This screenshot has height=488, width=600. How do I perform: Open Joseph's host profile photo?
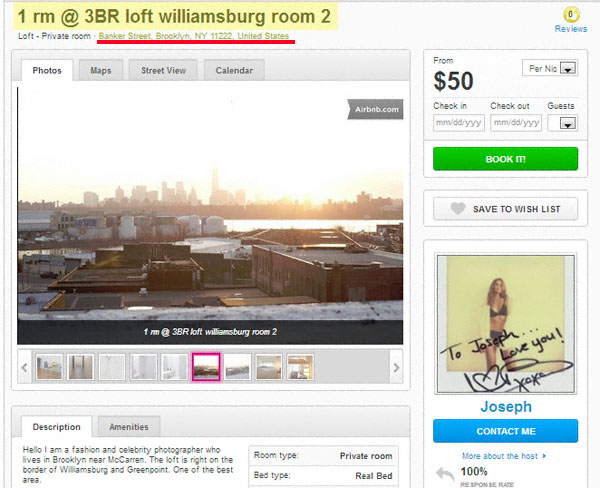tap(506, 324)
